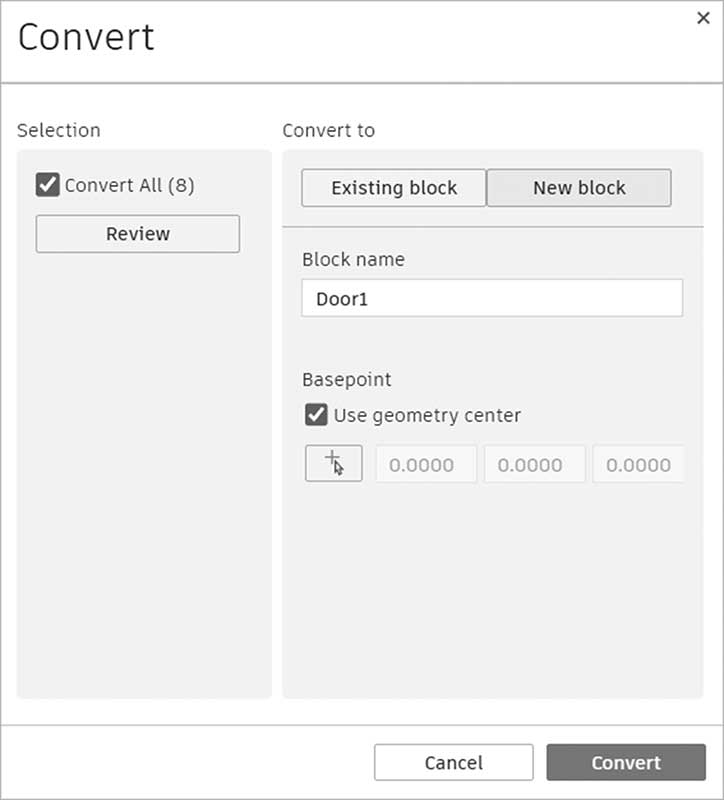Click the Basepoint section heading

tap(346, 380)
